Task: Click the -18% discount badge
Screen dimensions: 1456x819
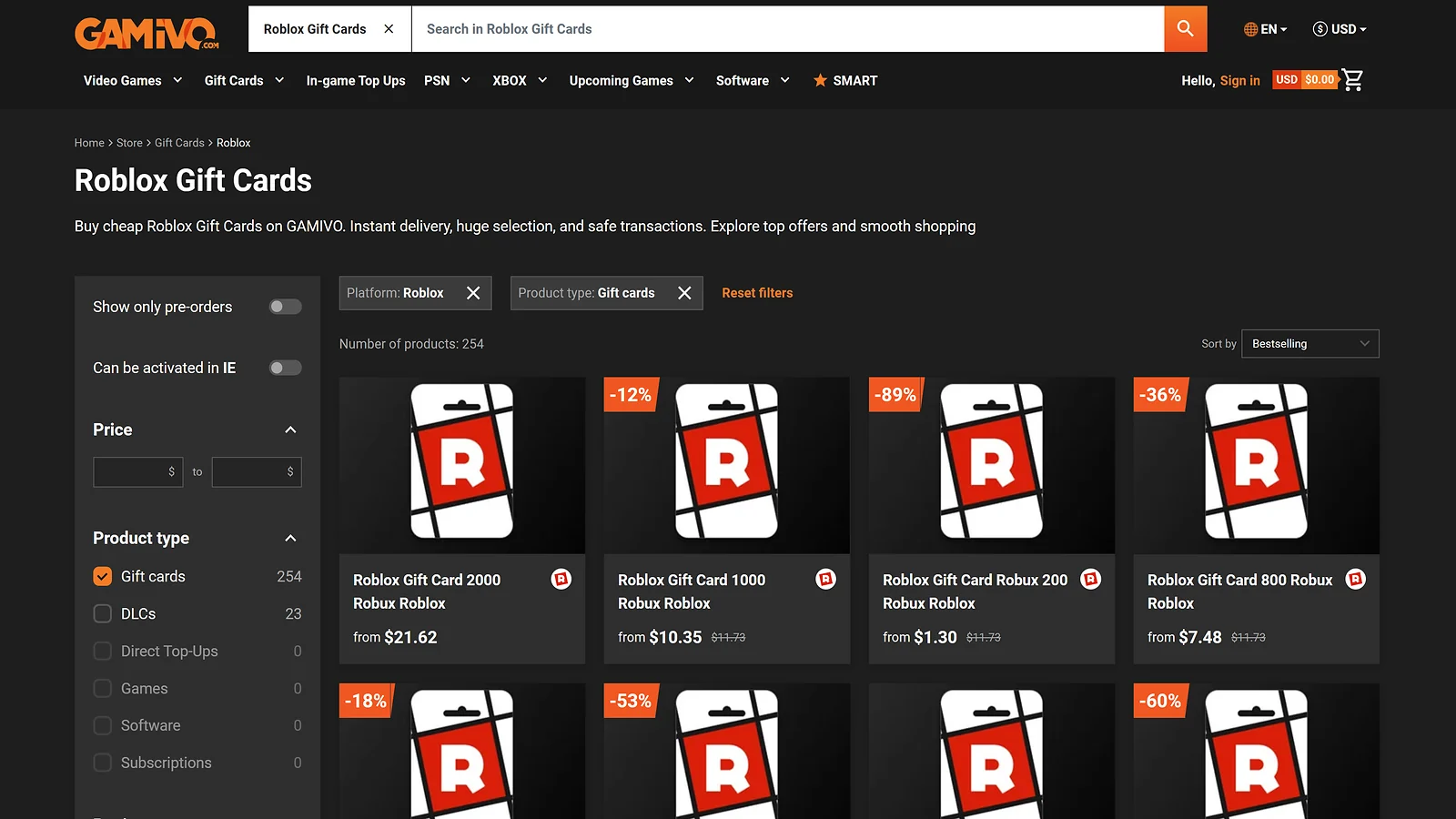Action: click(366, 701)
